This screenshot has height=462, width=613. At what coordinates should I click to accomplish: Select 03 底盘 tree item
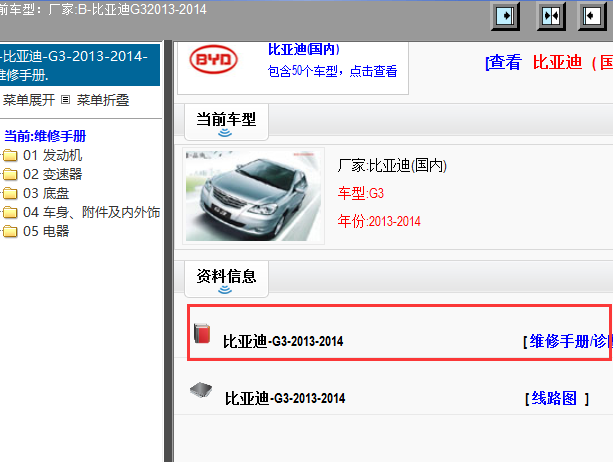click(46, 193)
